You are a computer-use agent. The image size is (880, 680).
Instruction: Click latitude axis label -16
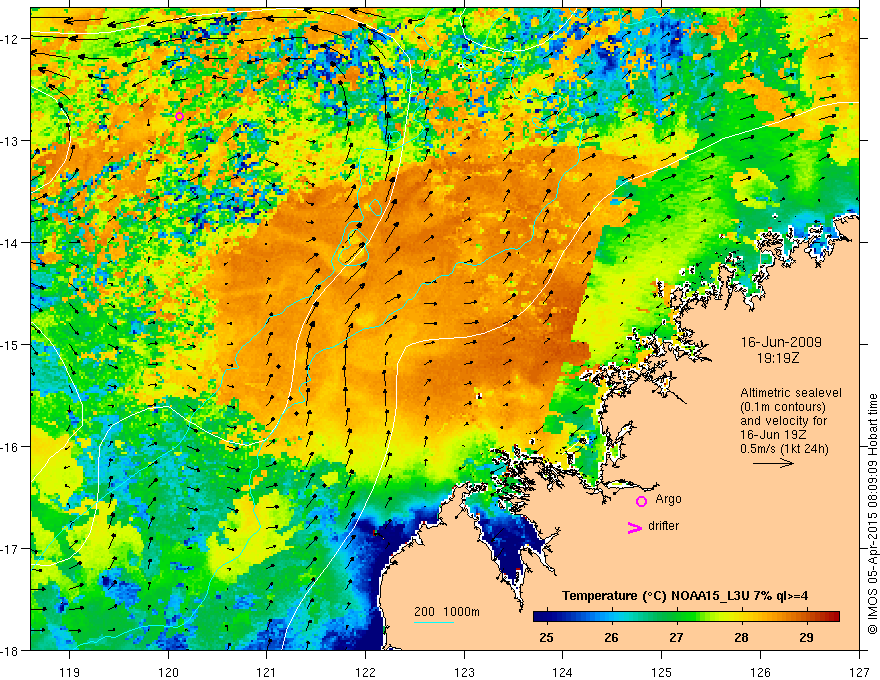click(10, 447)
